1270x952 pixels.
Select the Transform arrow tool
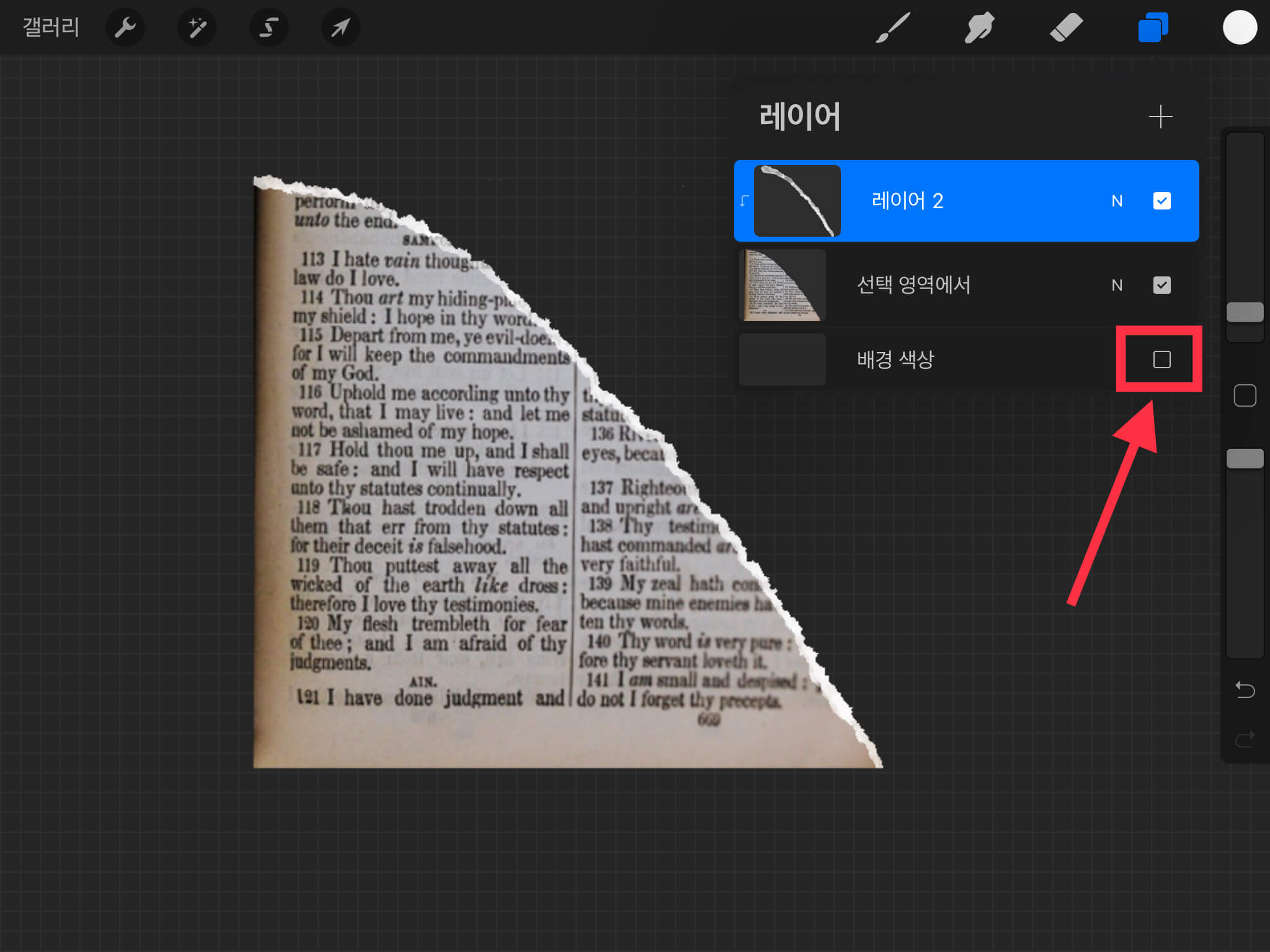click(x=340, y=27)
